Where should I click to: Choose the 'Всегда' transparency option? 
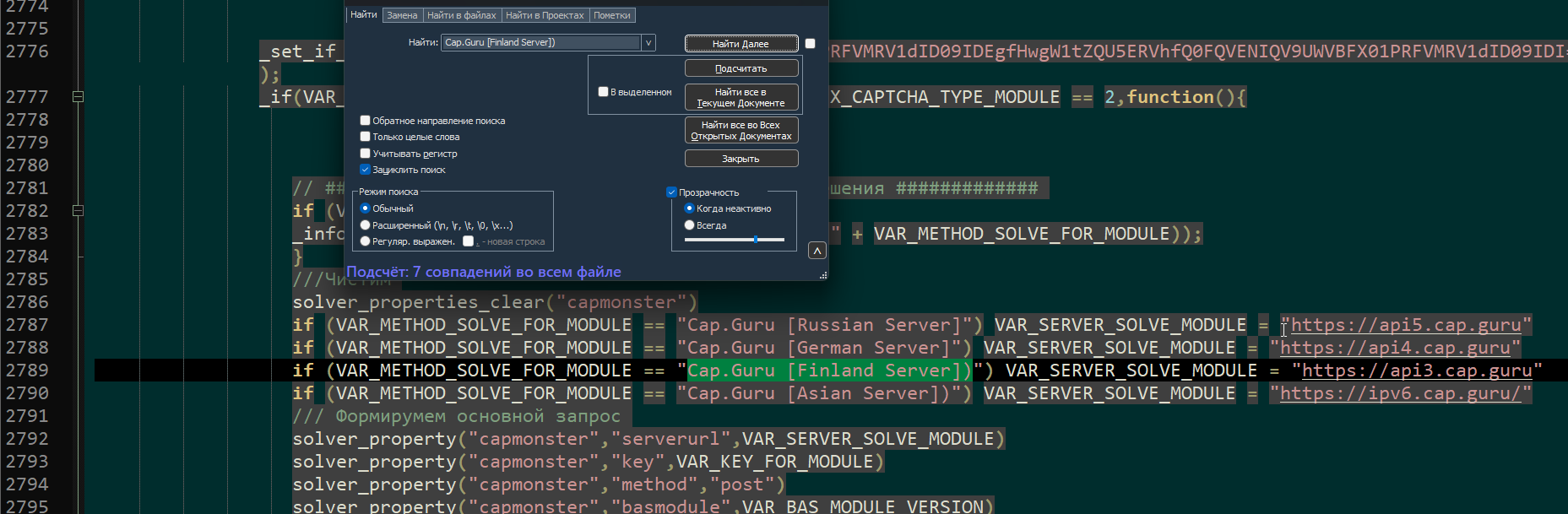(x=689, y=225)
